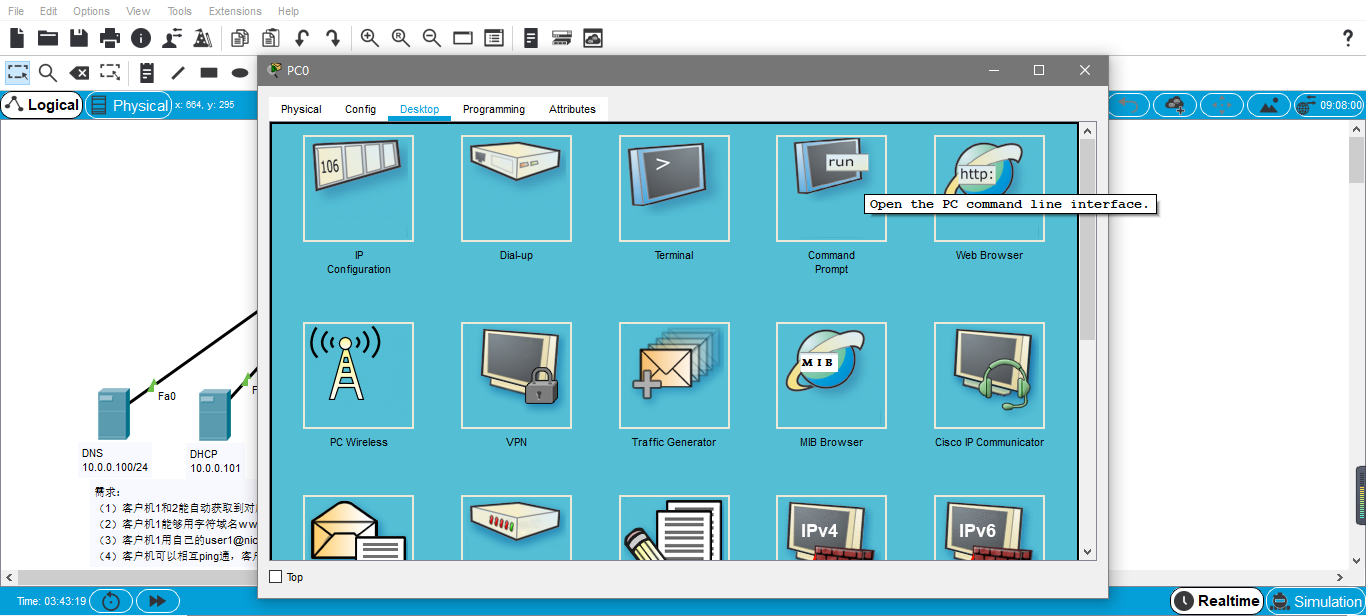Set workspace background image icon
The height and width of the screenshot is (616, 1366).
point(1269,104)
